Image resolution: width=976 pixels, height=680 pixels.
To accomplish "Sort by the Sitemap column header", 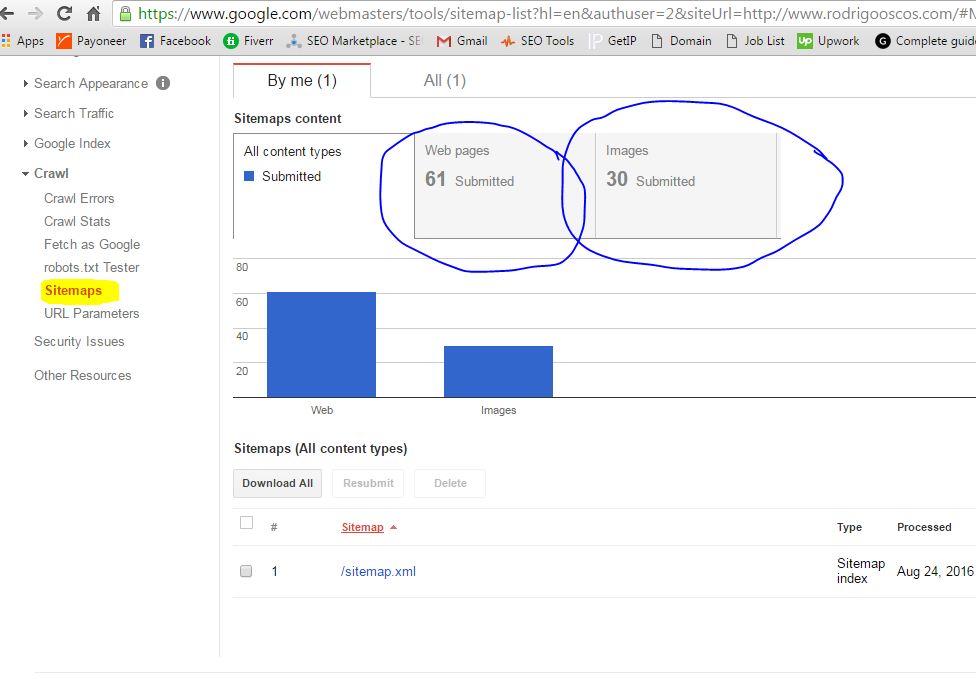I will click(362, 527).
